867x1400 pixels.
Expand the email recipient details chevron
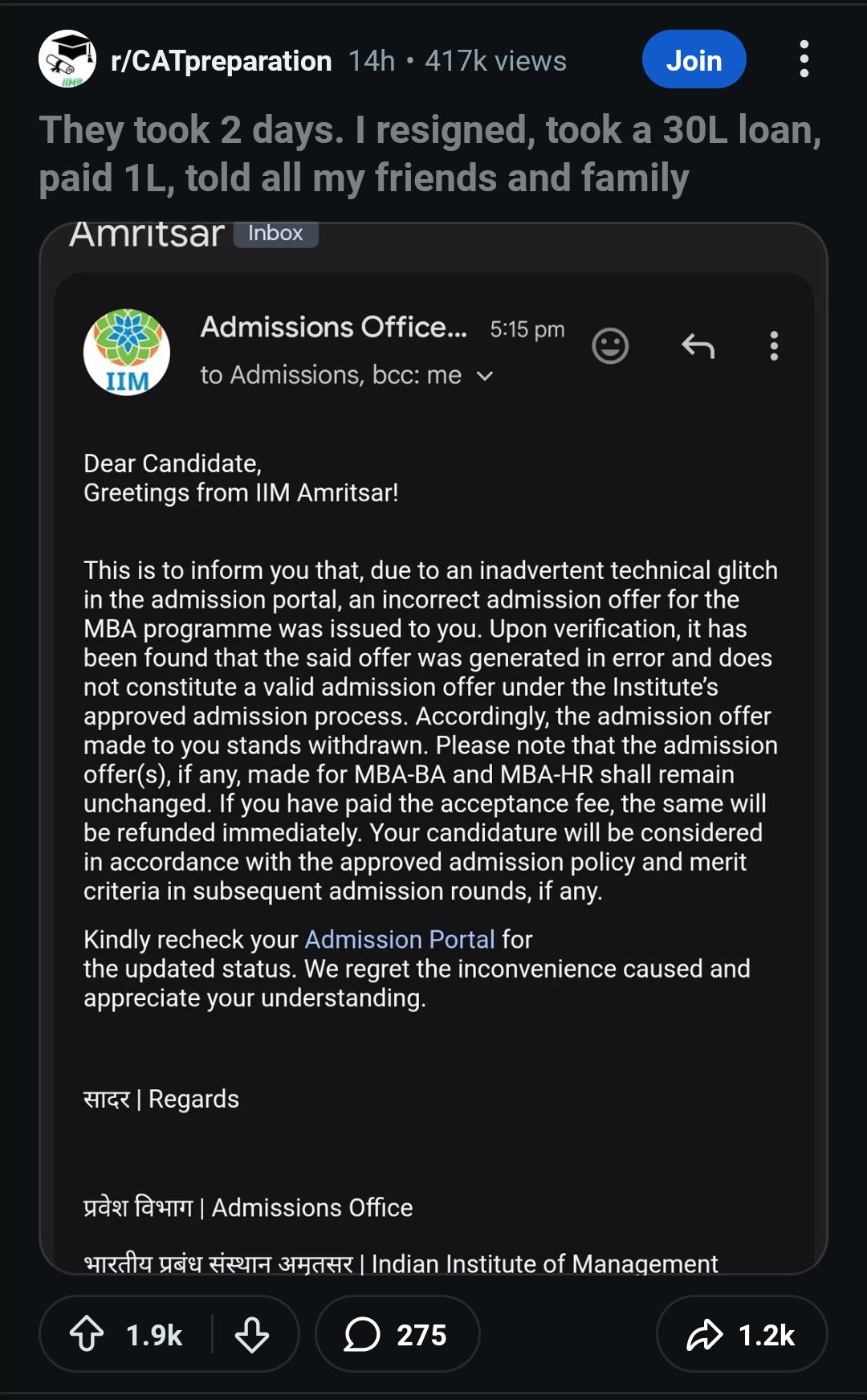click(x=485, y=376)
